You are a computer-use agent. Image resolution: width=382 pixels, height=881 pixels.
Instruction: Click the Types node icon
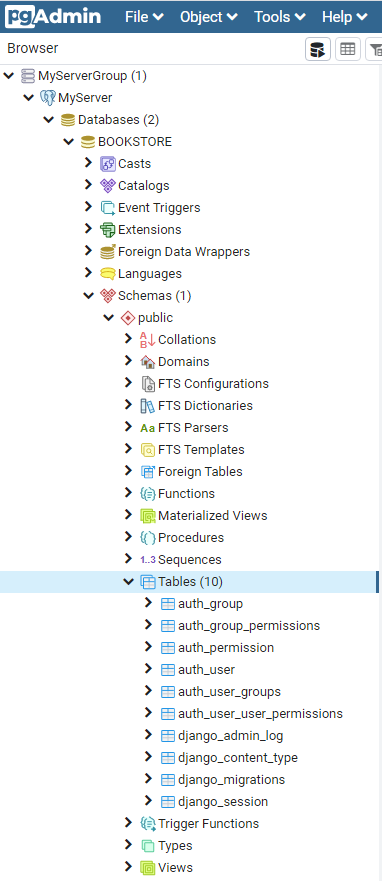coord(148,846)
